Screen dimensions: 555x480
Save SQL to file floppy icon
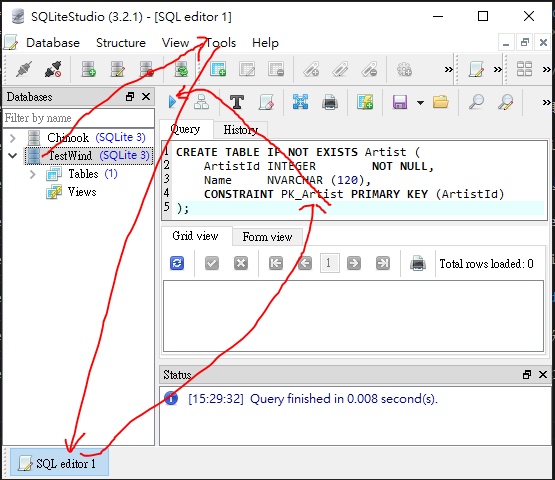point(400,102)
